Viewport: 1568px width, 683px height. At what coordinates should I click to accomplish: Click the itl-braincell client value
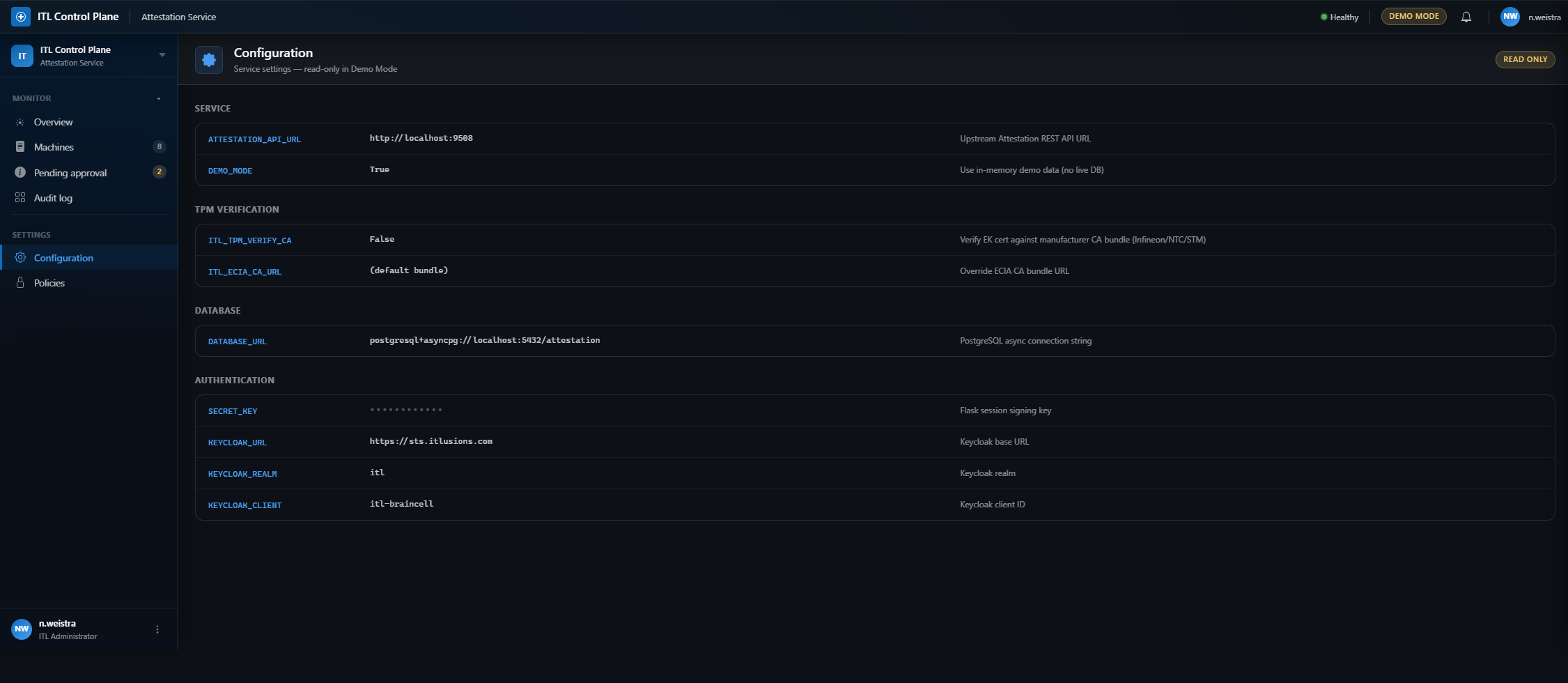pos(401,505)
